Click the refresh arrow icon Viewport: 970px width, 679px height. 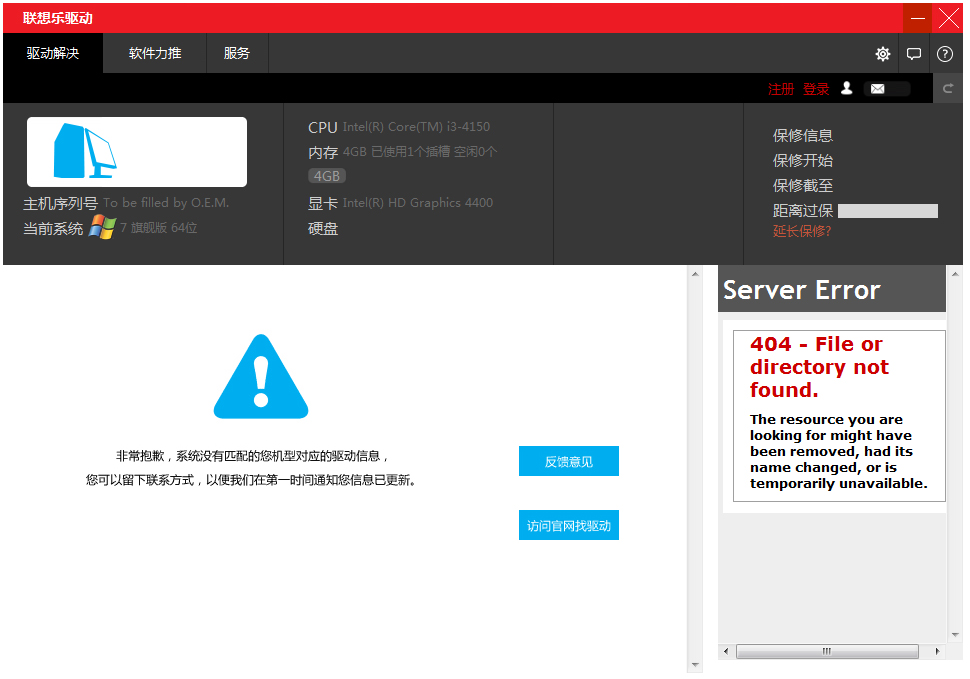pyautogui.click(x=948, y=89)
